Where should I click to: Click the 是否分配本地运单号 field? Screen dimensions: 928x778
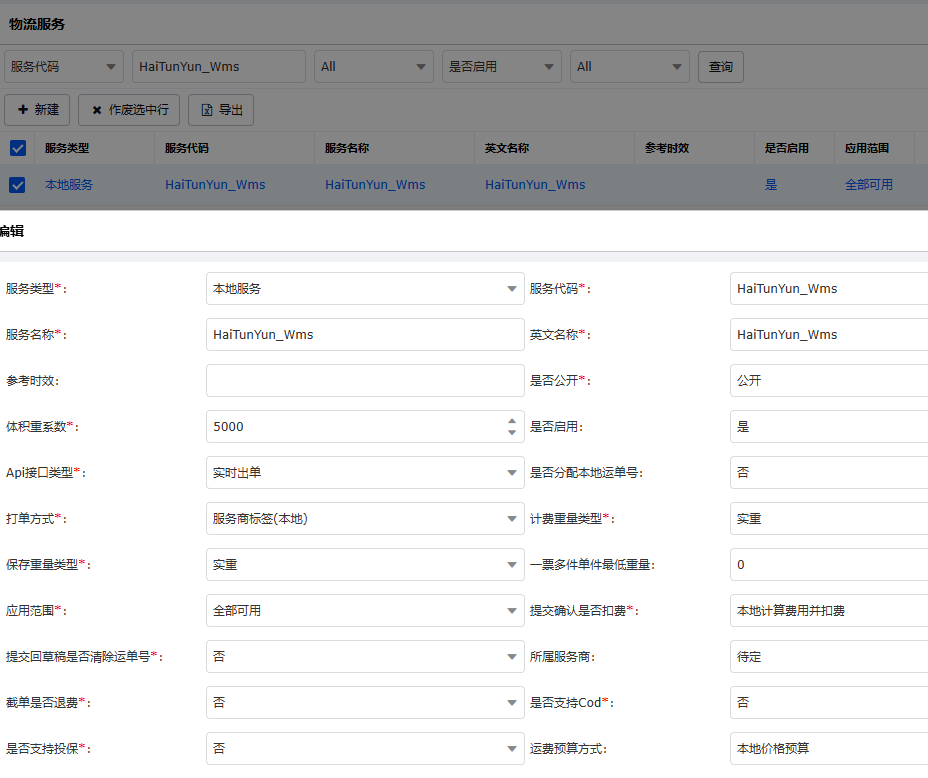click(x=829, y=473)
